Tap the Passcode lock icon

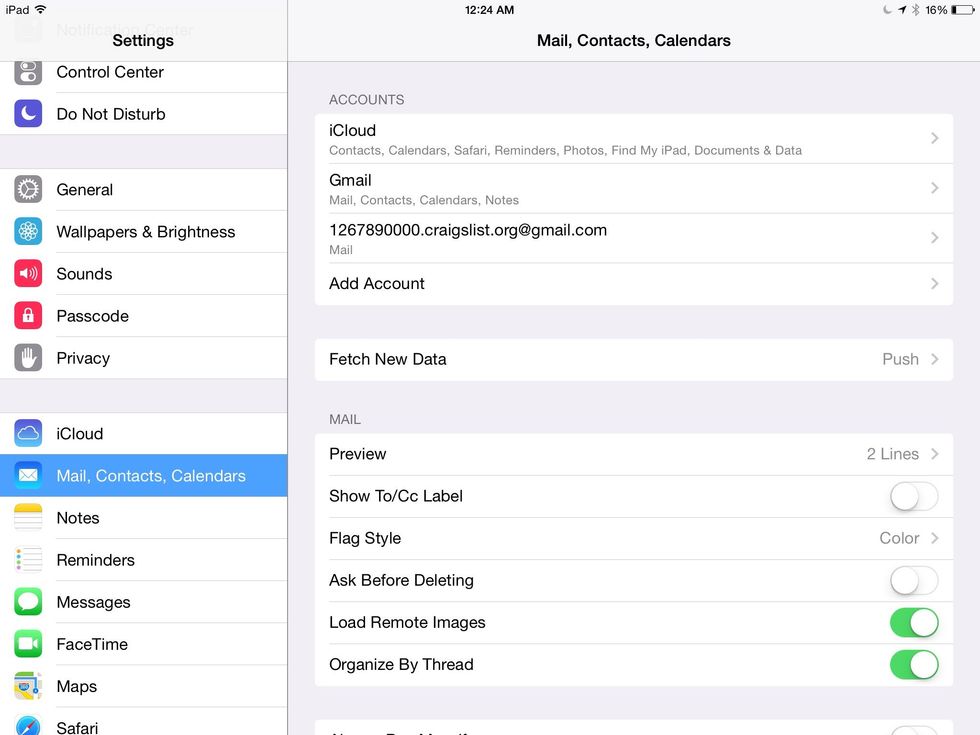pos(28,316)
